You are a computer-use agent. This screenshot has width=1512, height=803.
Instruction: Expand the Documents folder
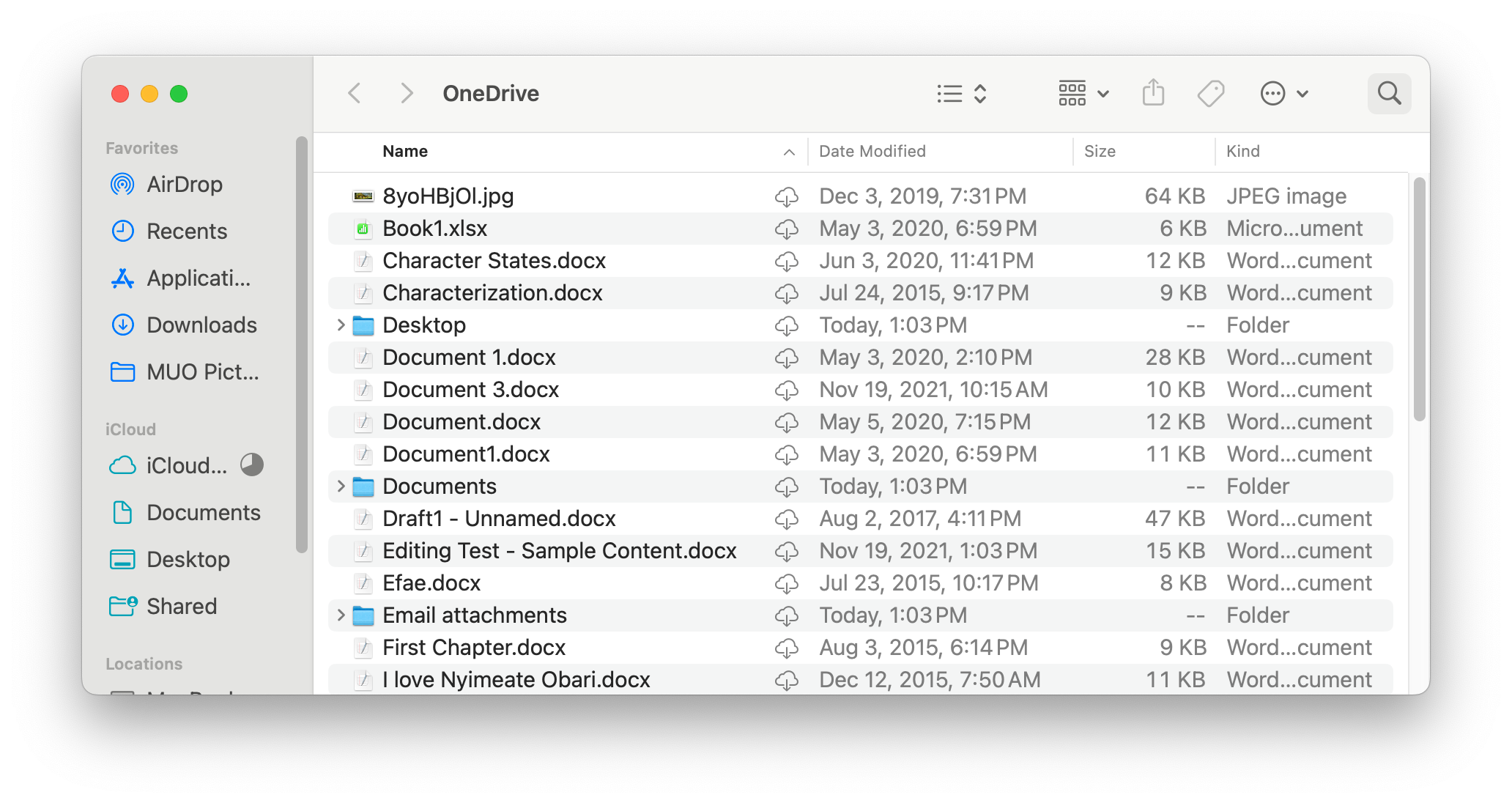pos(340,486)
